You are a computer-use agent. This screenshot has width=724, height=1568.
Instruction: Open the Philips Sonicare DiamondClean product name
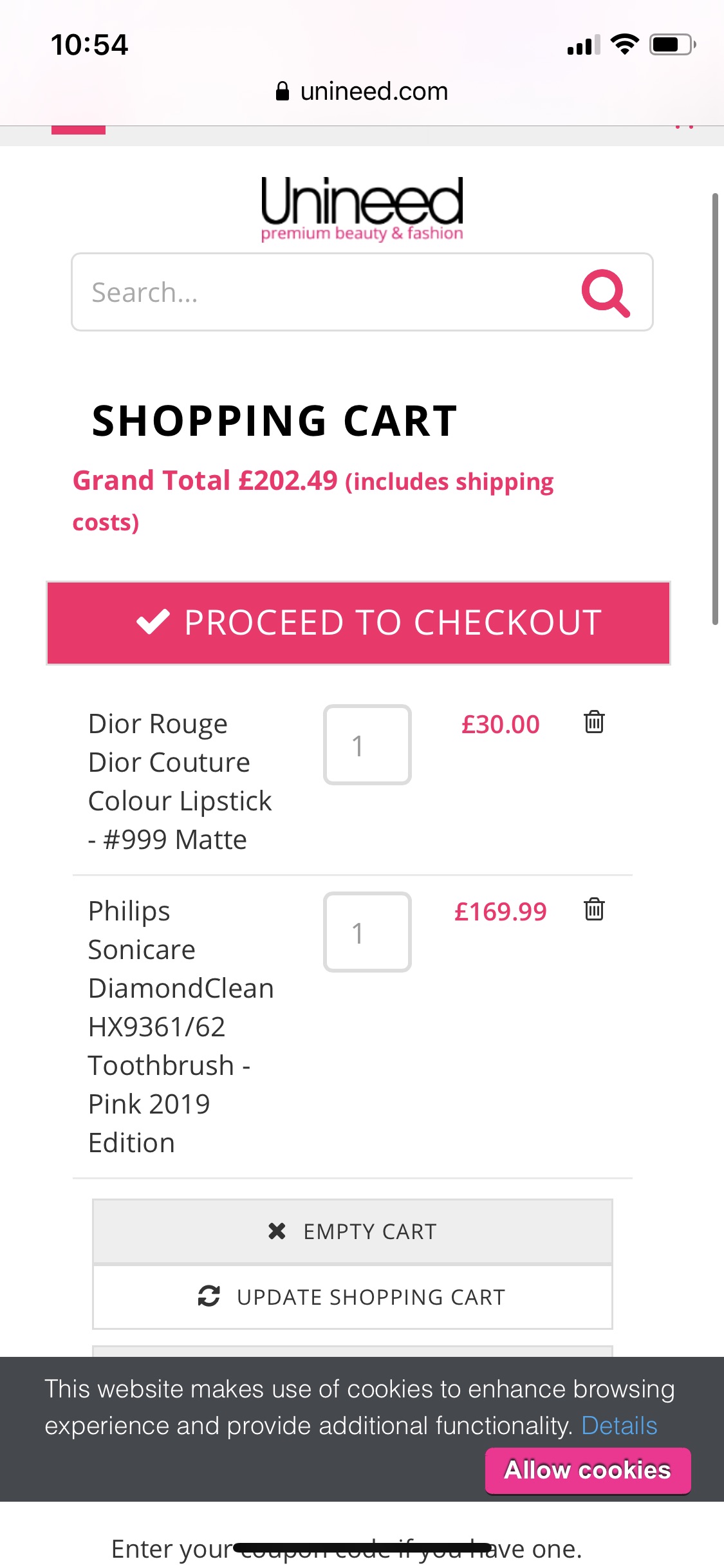click(181, 1027)
